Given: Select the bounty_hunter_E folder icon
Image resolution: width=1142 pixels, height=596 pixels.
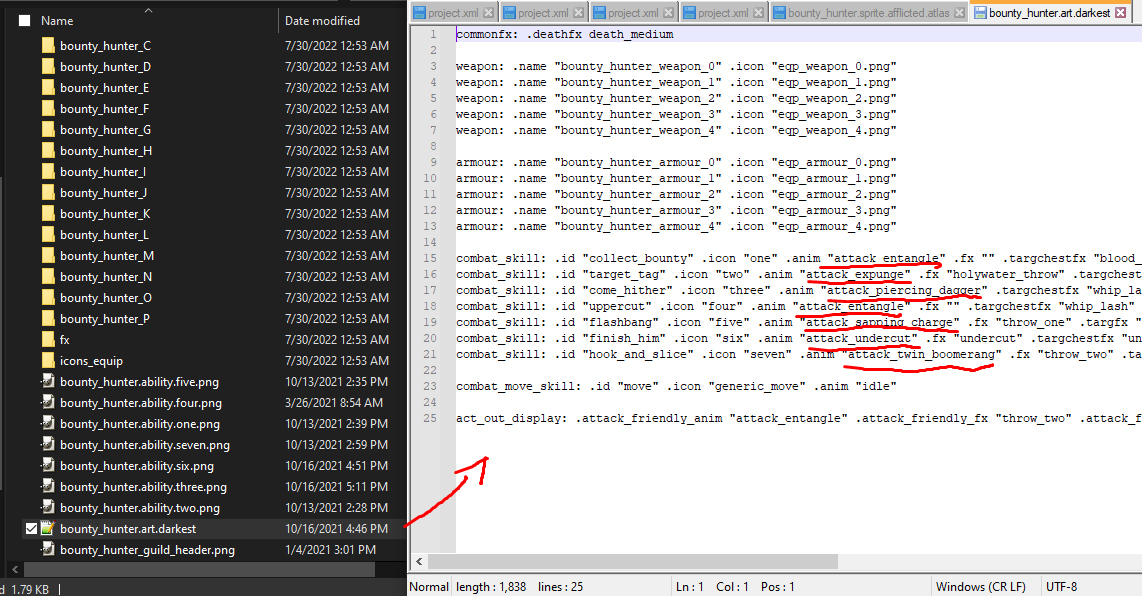Looking at the screenshot, I should 48,88.
